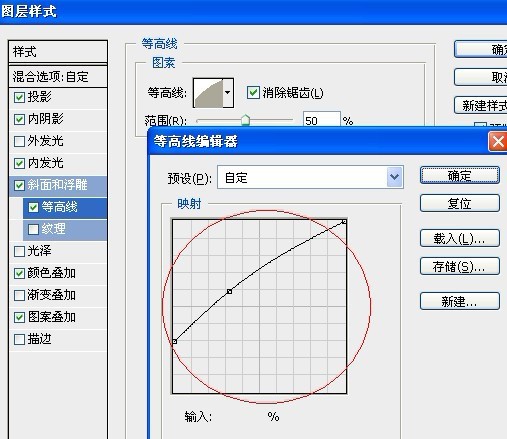Screen dimensions: 507x439
Task: Click the 存储(S)... save button
Action: tap(460, 266)
